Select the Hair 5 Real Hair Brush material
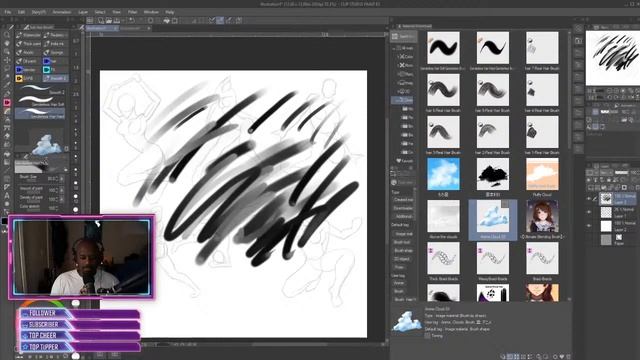The height and width of the screenshot is (360, 640). (492, 90)
